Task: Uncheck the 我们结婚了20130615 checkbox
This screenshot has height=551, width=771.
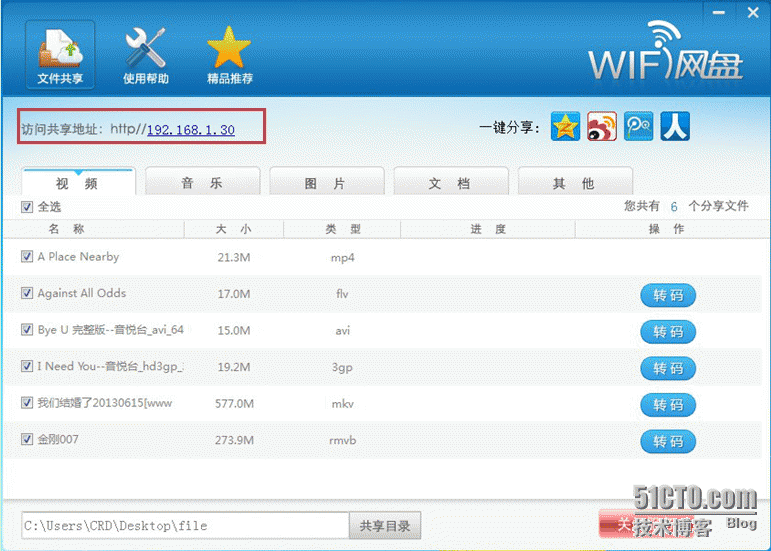Action: tap(27, 403)
